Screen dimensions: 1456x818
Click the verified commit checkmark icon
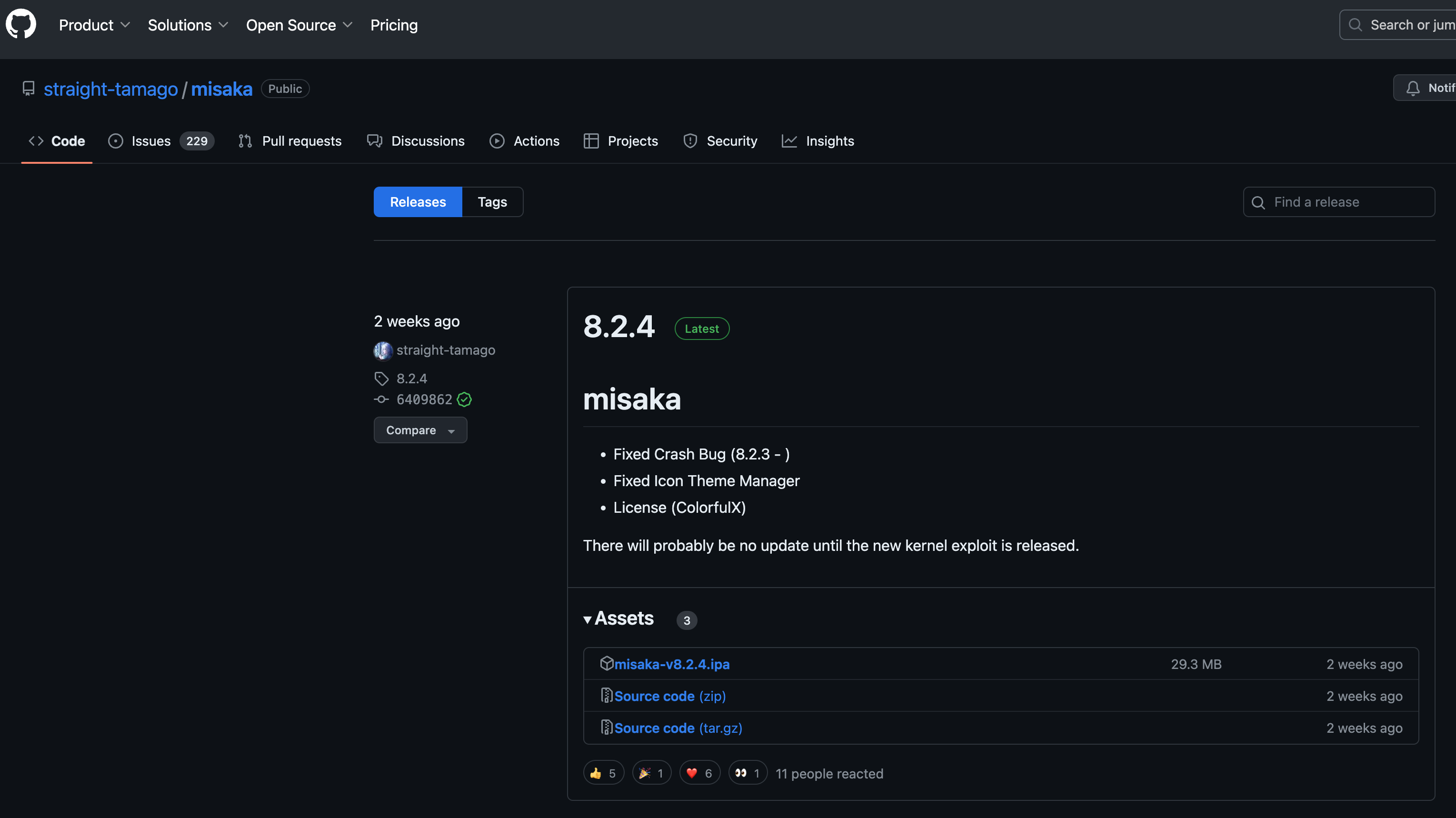[x=464, y=399]
